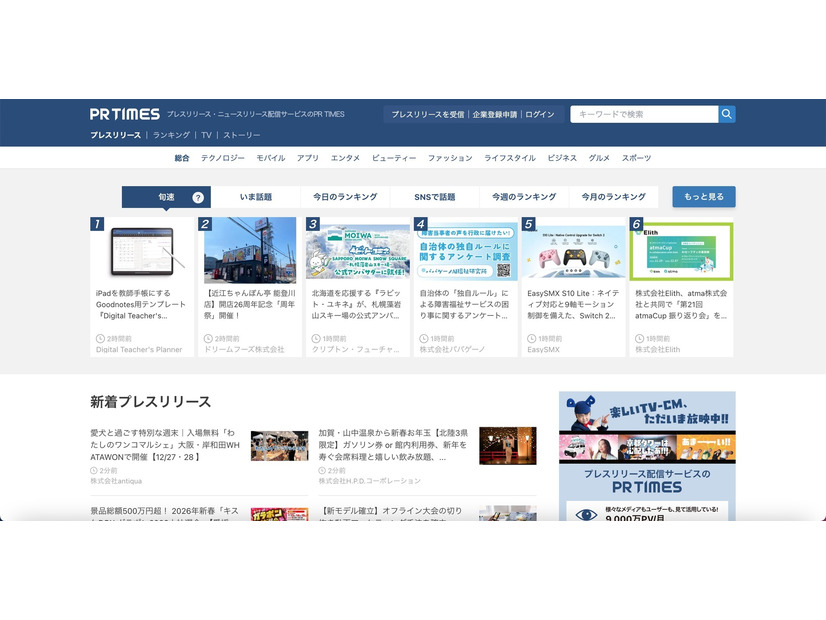Select the グルメ category
The width and height of the screenshot is (826, 620).
click(599, 158)
